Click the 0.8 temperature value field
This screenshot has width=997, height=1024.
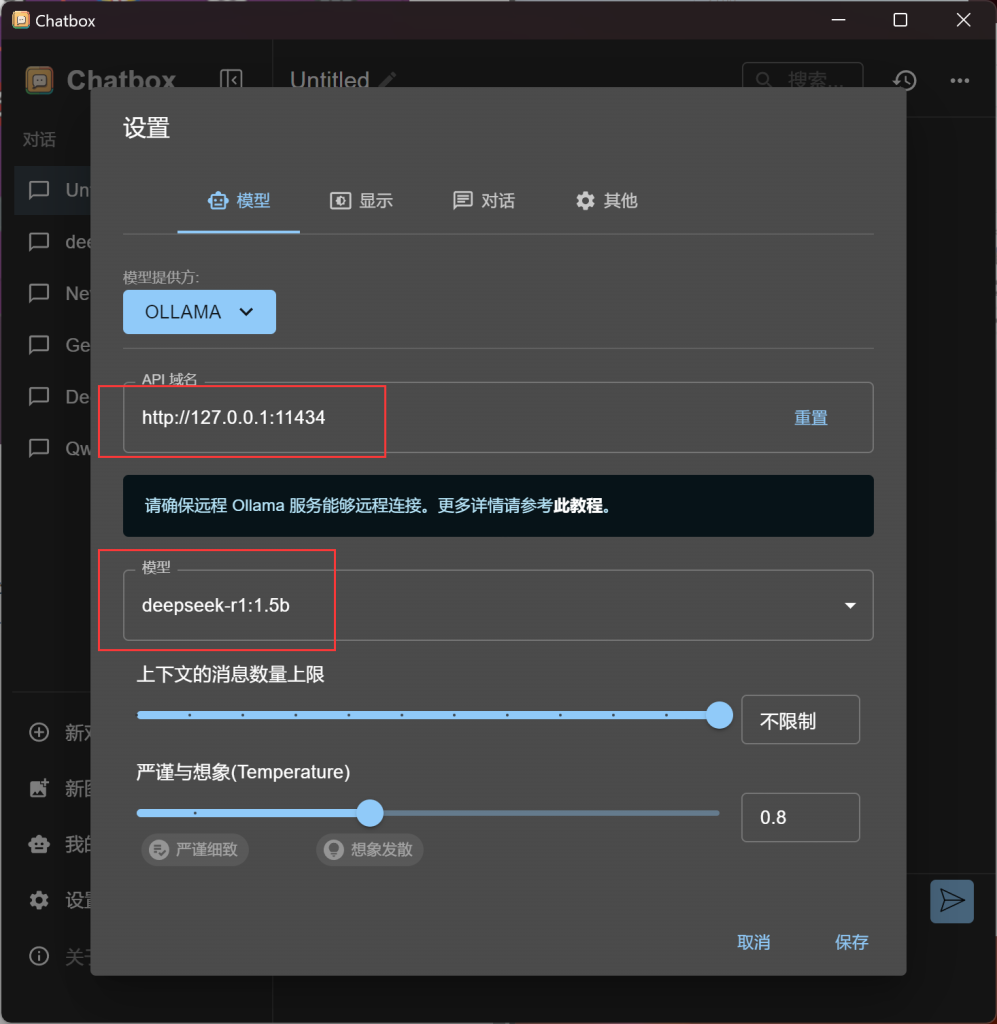pos(800,818)
